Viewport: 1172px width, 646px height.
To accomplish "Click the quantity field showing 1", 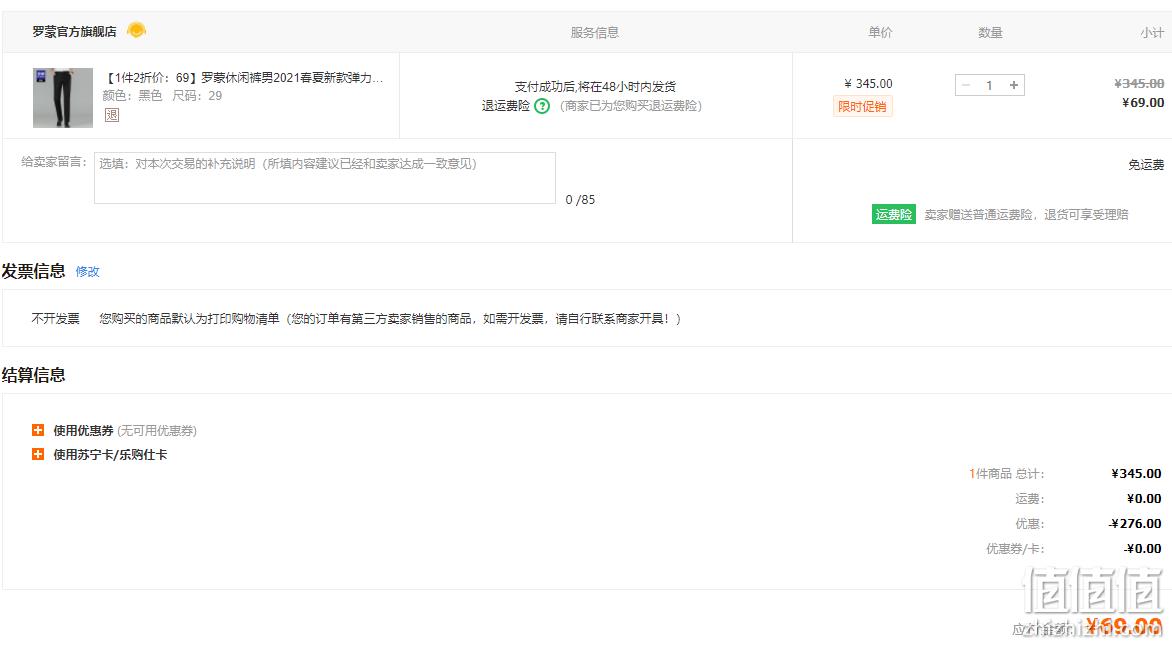I will click(x=990, y=85).
